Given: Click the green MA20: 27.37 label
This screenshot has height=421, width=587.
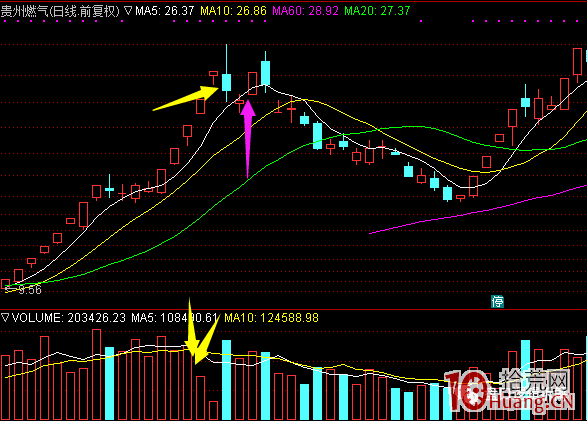Looking at the screenshot, I should click(377, 11).
